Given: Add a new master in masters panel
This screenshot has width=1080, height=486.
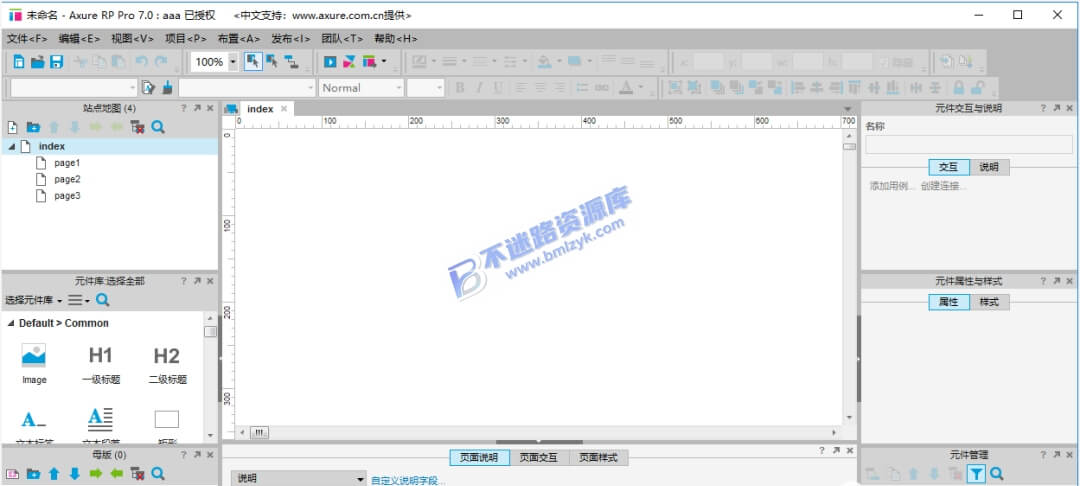Looking at the screenshot, I should [x=12, y=474].
